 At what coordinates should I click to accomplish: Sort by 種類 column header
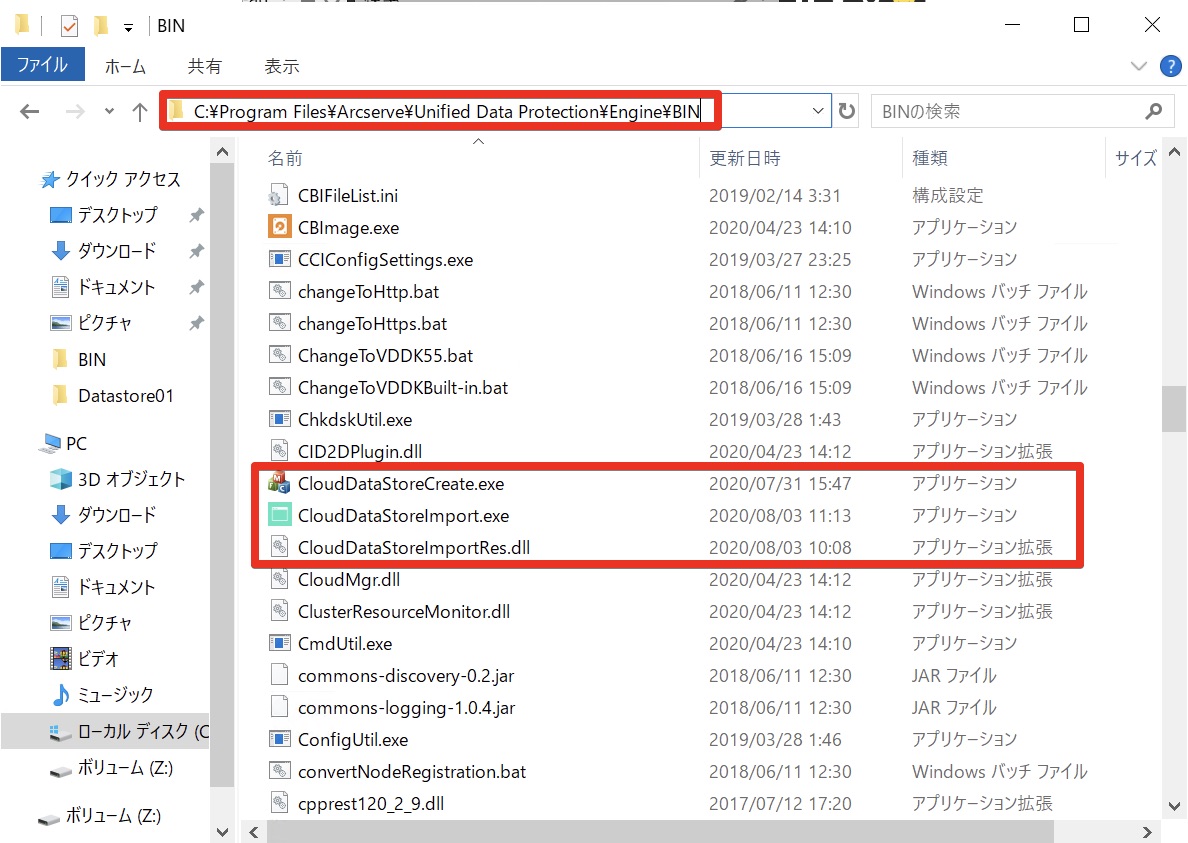click(x=930, y=158)
